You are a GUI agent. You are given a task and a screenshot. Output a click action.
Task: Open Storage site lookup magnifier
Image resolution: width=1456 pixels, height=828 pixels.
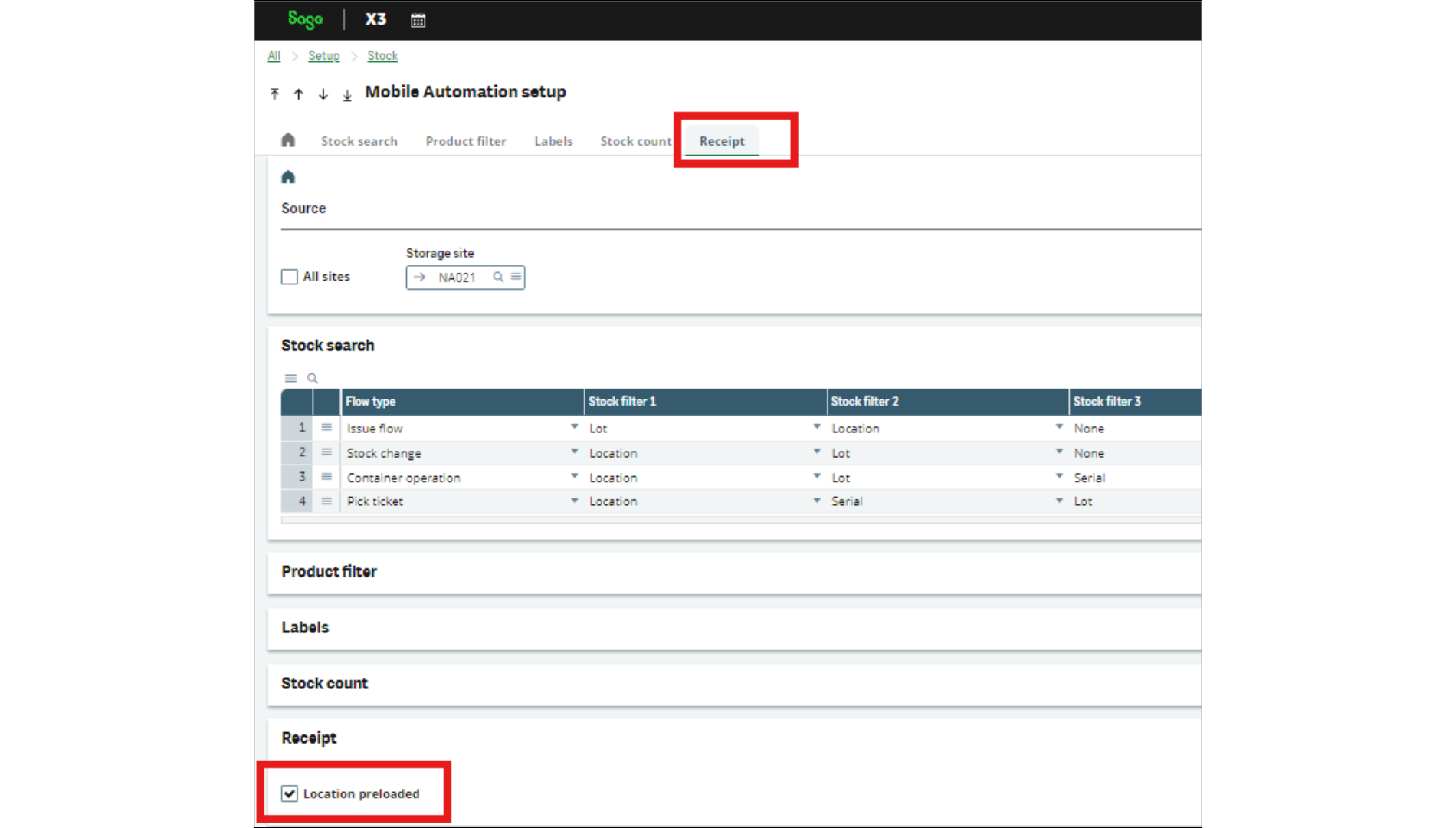498,277
